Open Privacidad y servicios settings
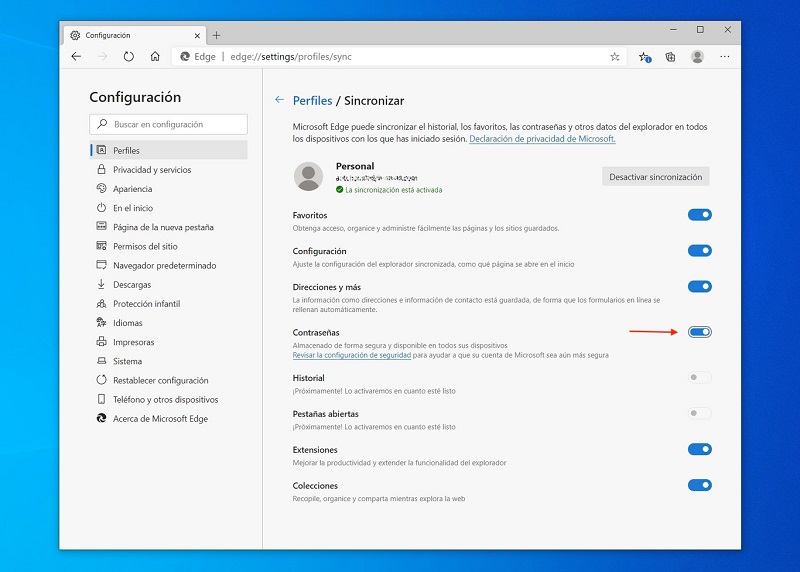Viewport: 800px width, 572px height. pos(168,169)
